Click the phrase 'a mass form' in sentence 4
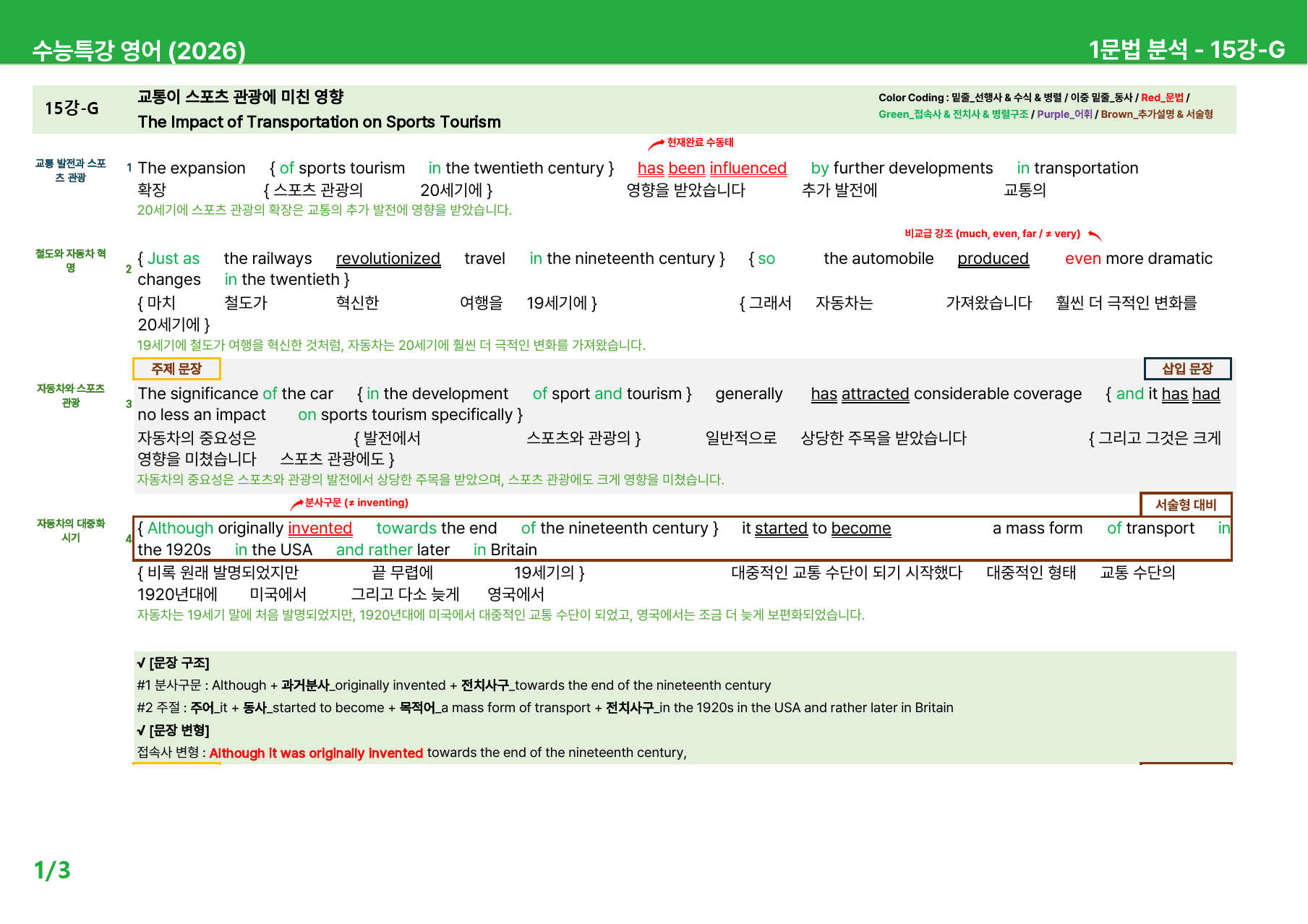 click(x=1038, y=528)
